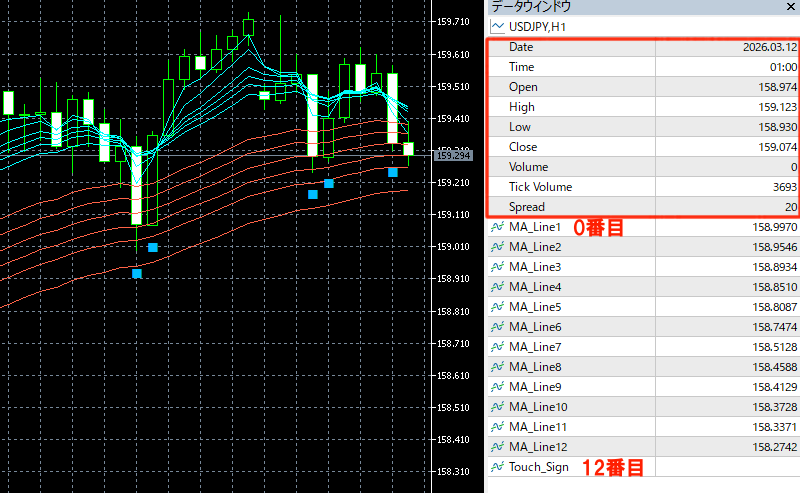The image size is (800, 493).
Task: Click the lowest blue square marker on chart
Action: pos(137,273)
